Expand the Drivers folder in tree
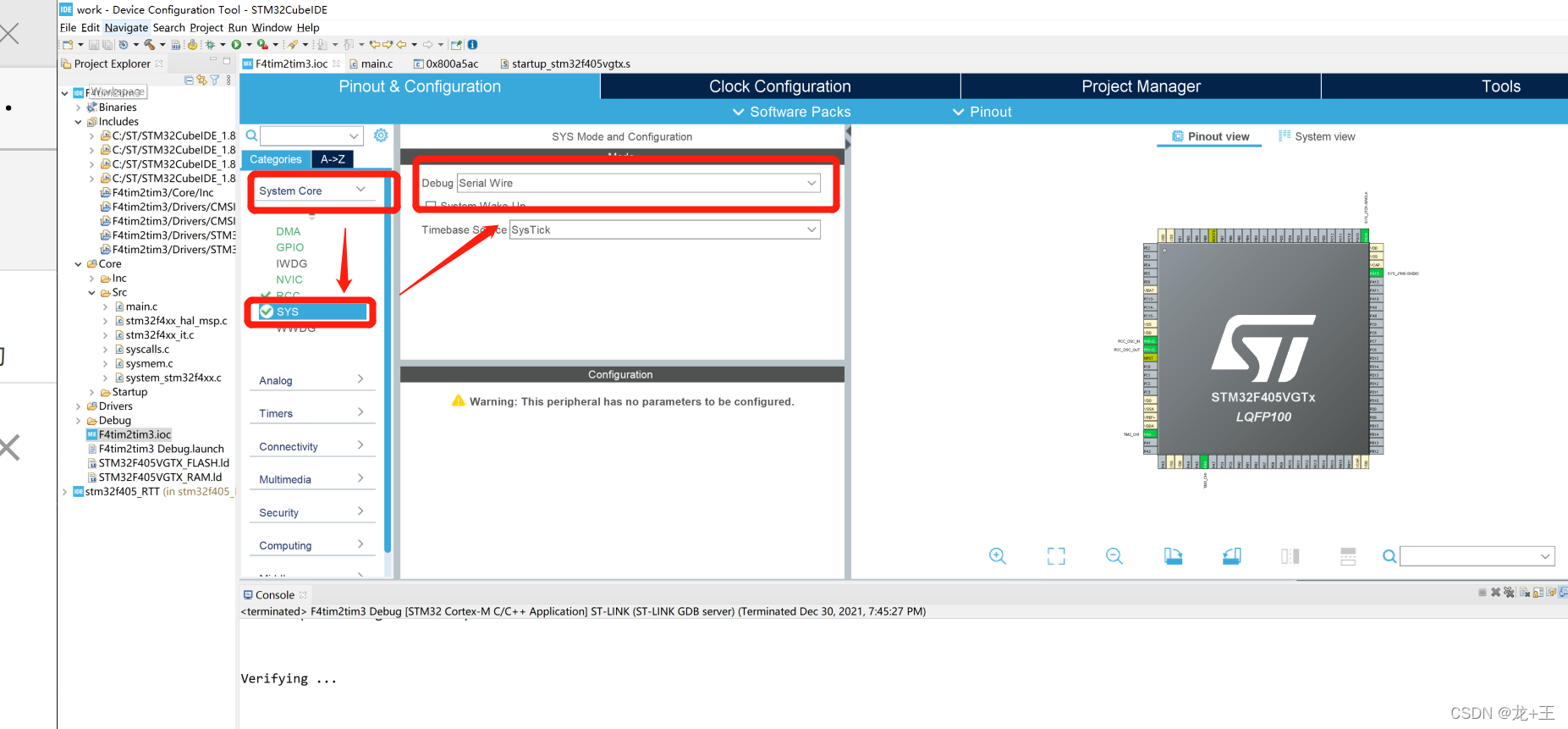1568x729 pixels. [79, 406]
